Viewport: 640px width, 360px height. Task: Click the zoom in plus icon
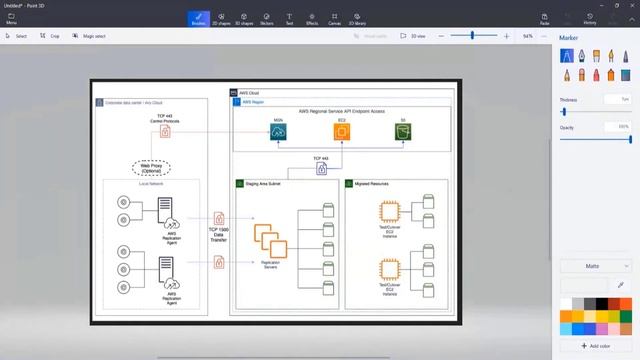click(x=507, y=36)
